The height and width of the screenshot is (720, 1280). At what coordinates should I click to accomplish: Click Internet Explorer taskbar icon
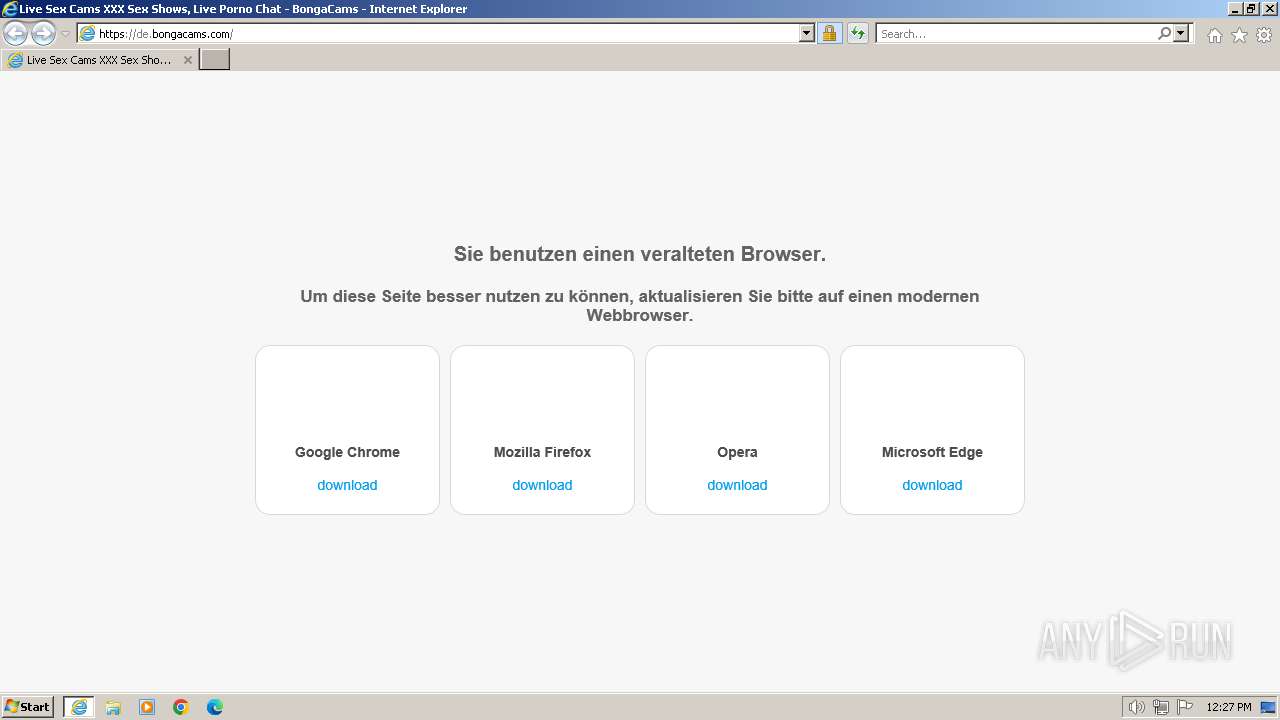(79, 707)
